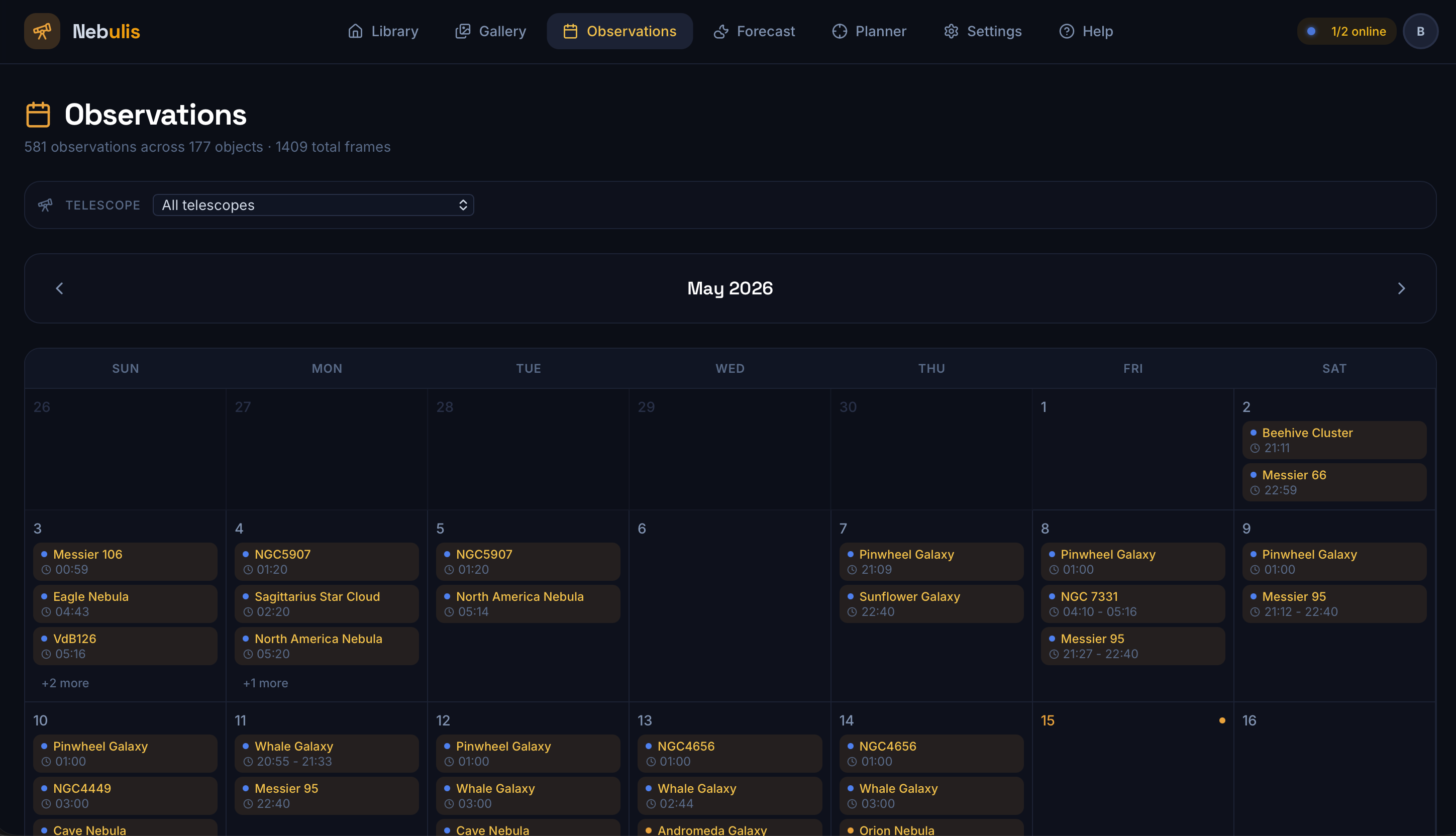Viewport: 1456px width, 836px height.
Task: Click the Observations calendar icon in navbar
Action: 570,31
